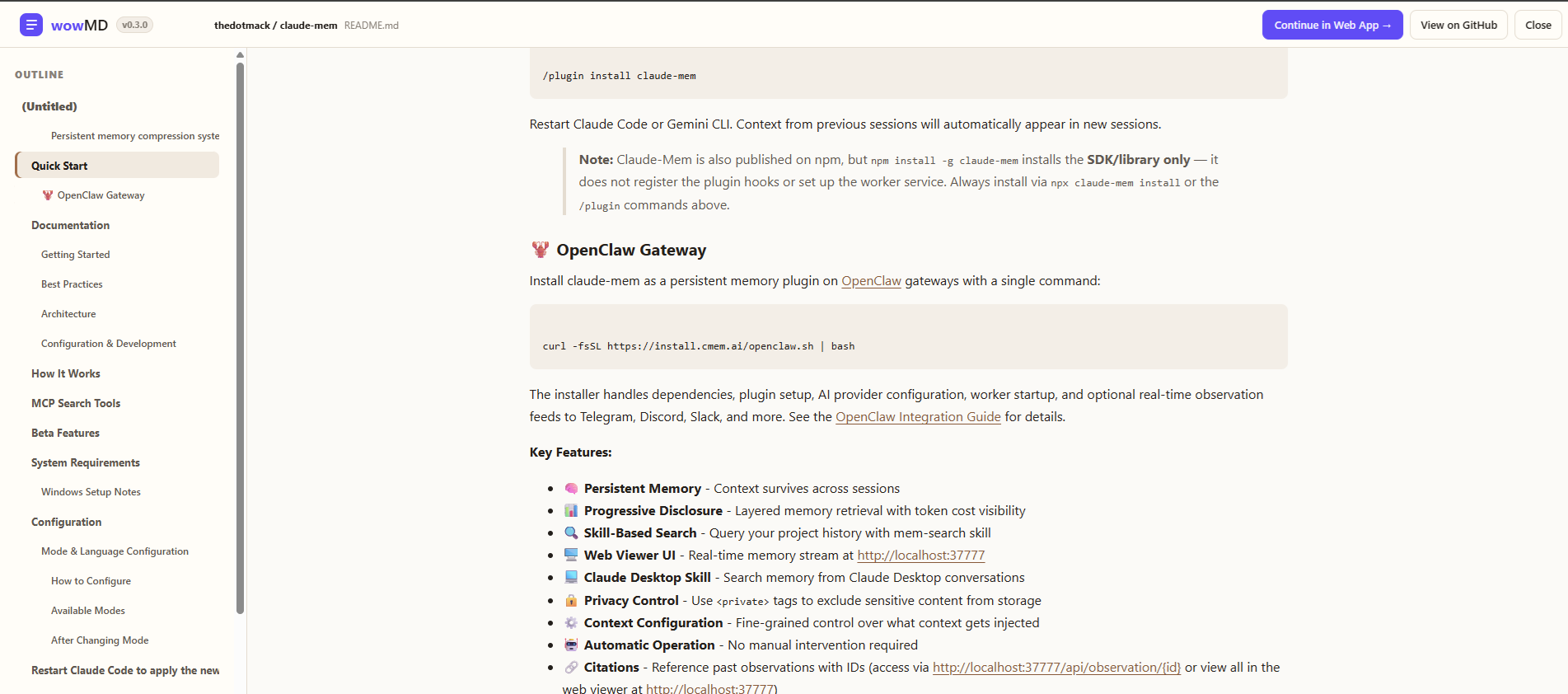The height and width of the screenshot is (694, 1568).
Task: Open Restart Claude Code to apply outline entry
Action: coord(125,670)
